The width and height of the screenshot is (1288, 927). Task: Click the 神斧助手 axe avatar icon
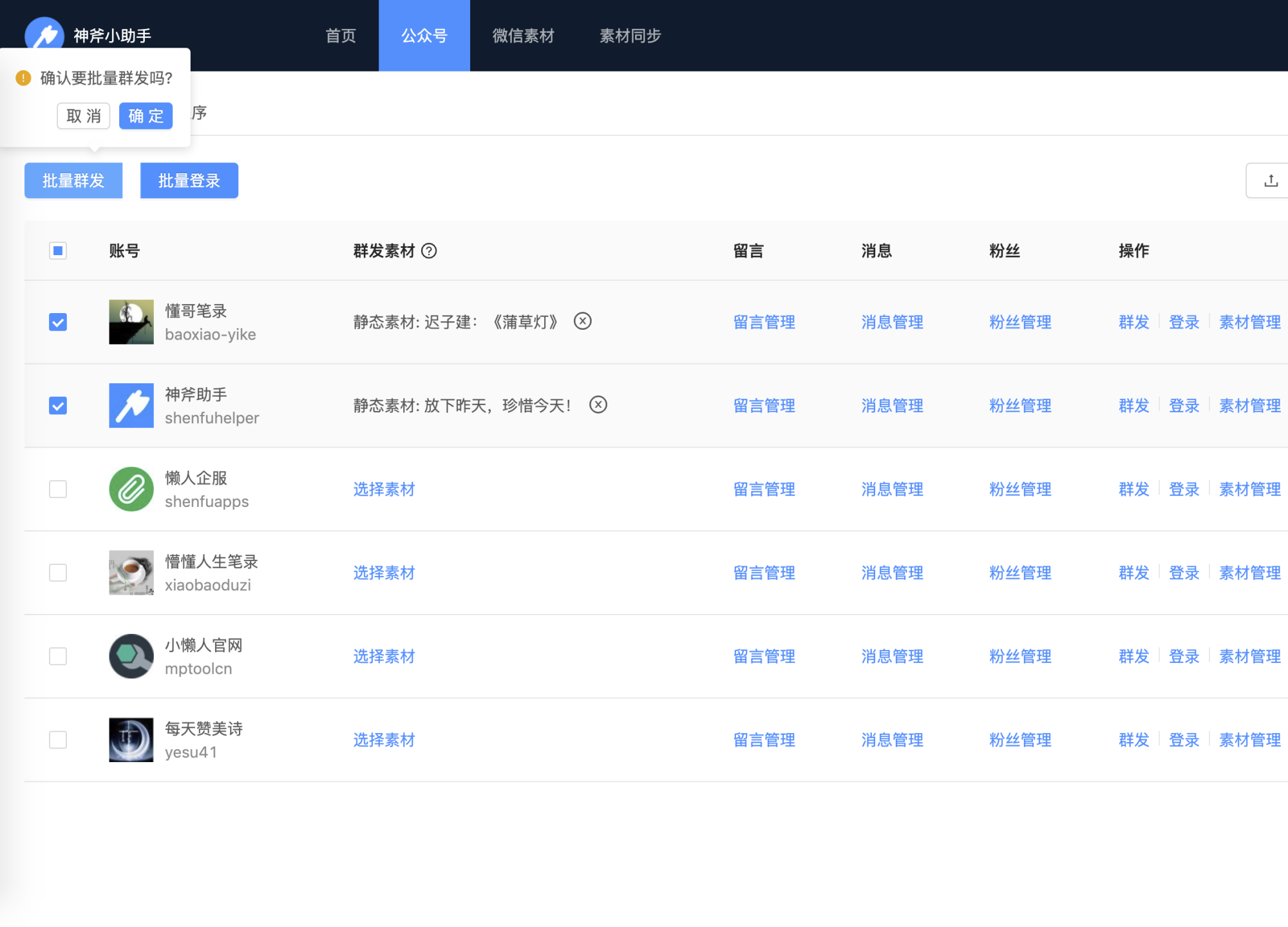pos(131,405)
